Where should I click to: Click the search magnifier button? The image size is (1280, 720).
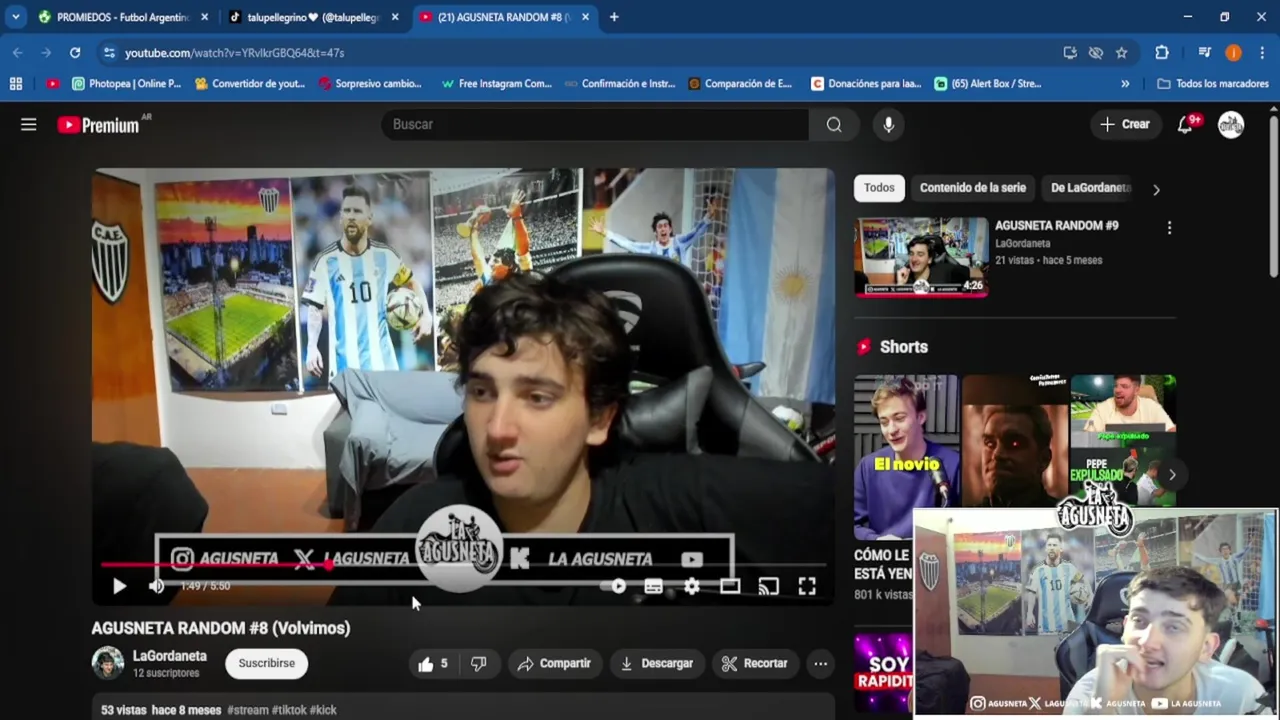tap(834, 124)
